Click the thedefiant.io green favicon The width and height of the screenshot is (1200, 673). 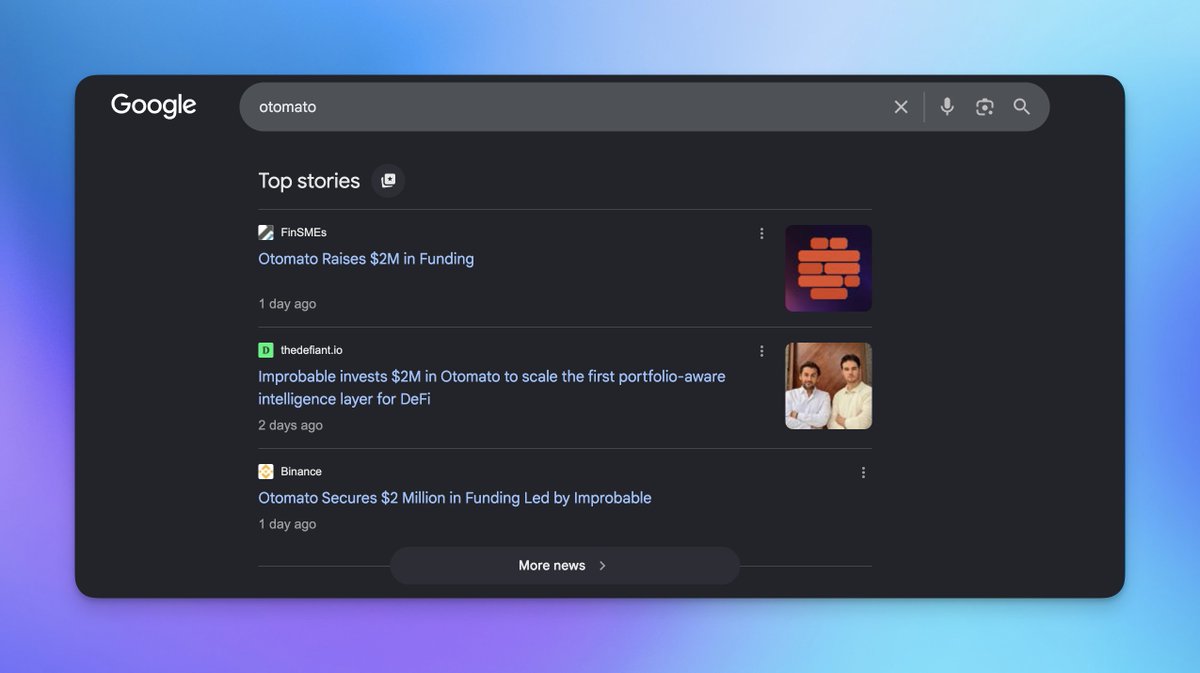266,350
